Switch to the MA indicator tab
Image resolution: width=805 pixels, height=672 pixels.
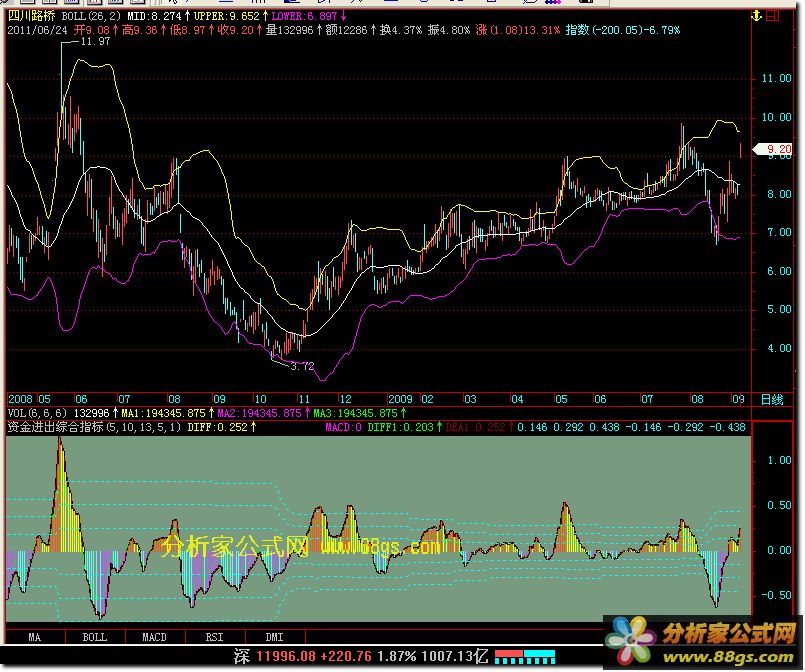point(34,637)
